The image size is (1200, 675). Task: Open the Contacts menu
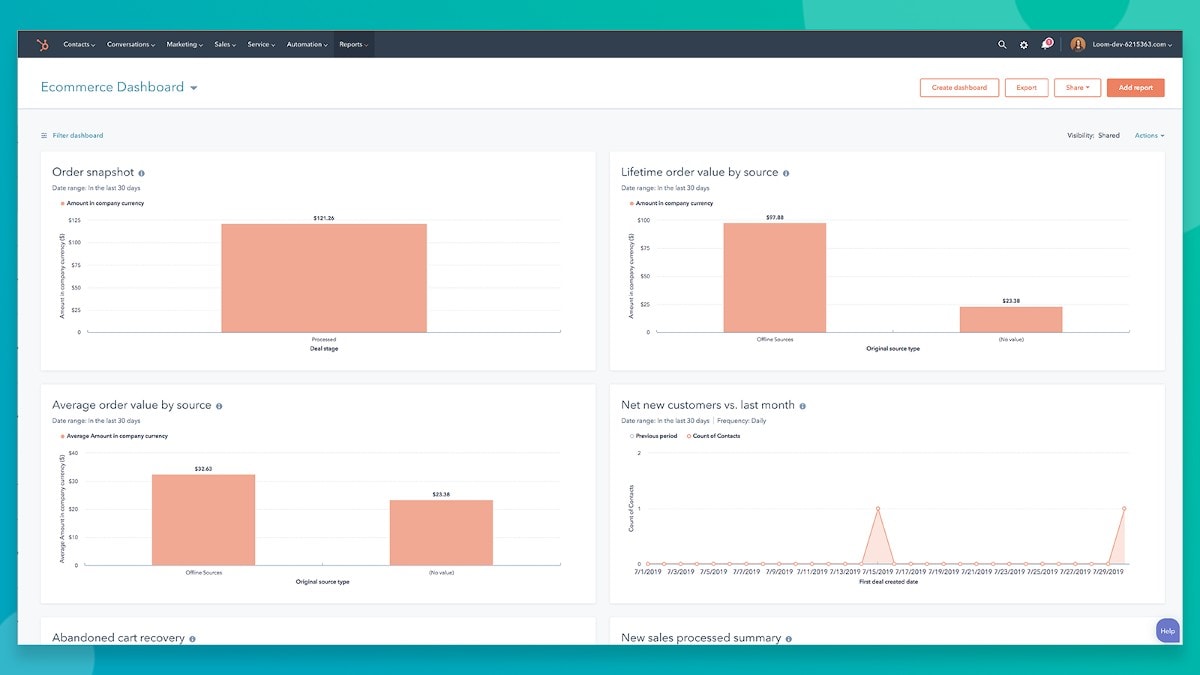79,44
